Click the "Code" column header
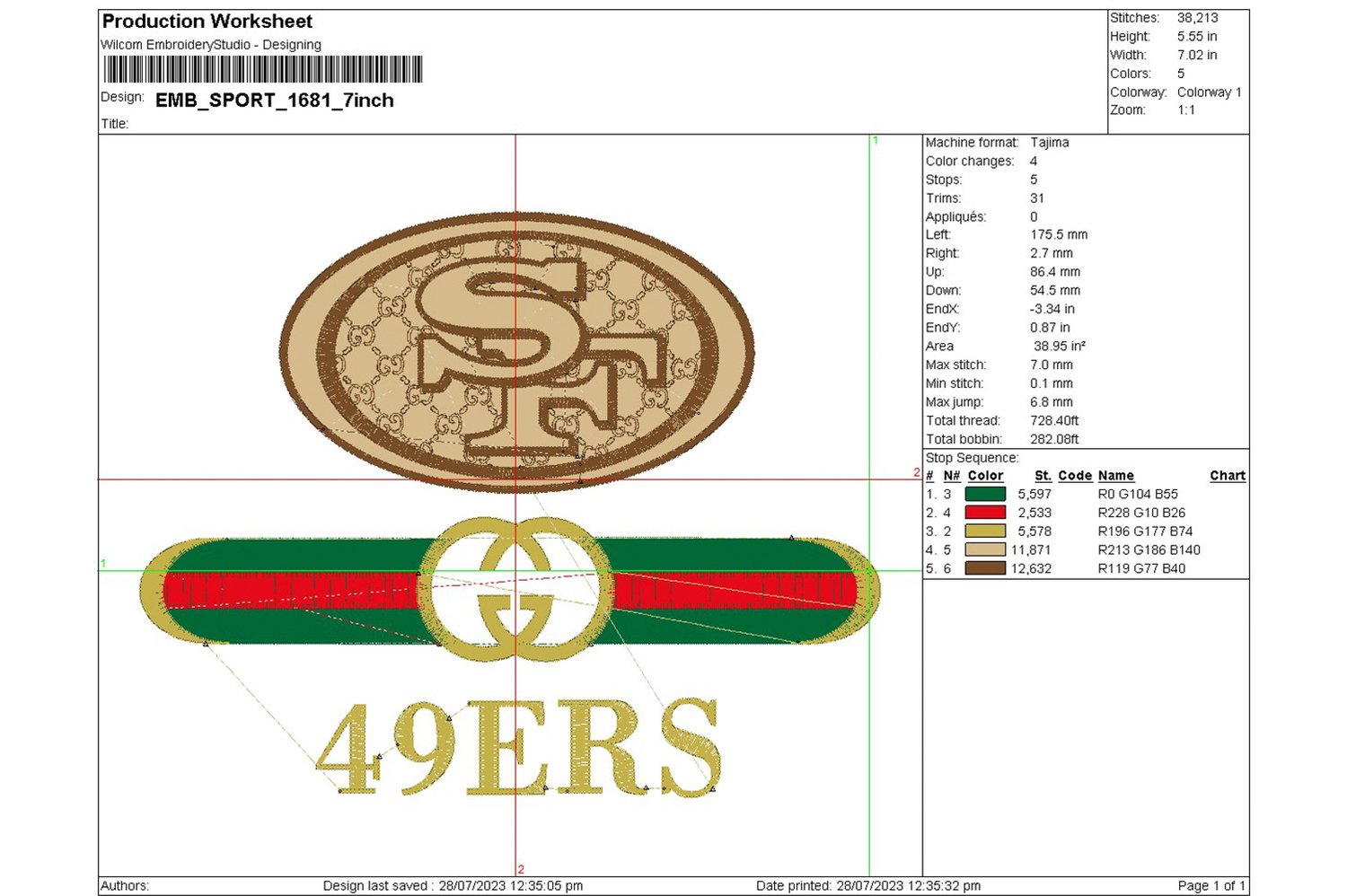The height and width of the screenshot is (896, 1347). pos(1075,476)
